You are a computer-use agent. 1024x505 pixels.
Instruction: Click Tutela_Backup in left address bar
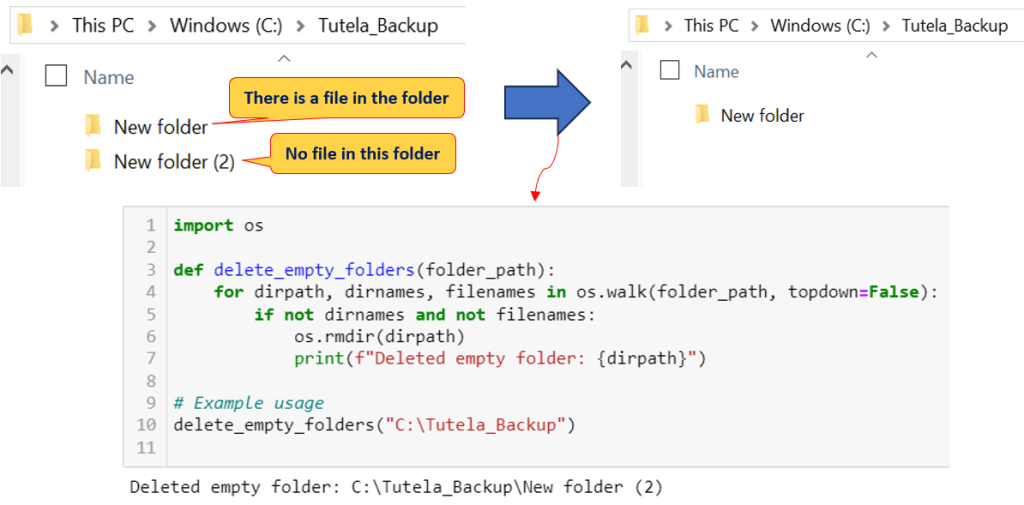point(378,26)
